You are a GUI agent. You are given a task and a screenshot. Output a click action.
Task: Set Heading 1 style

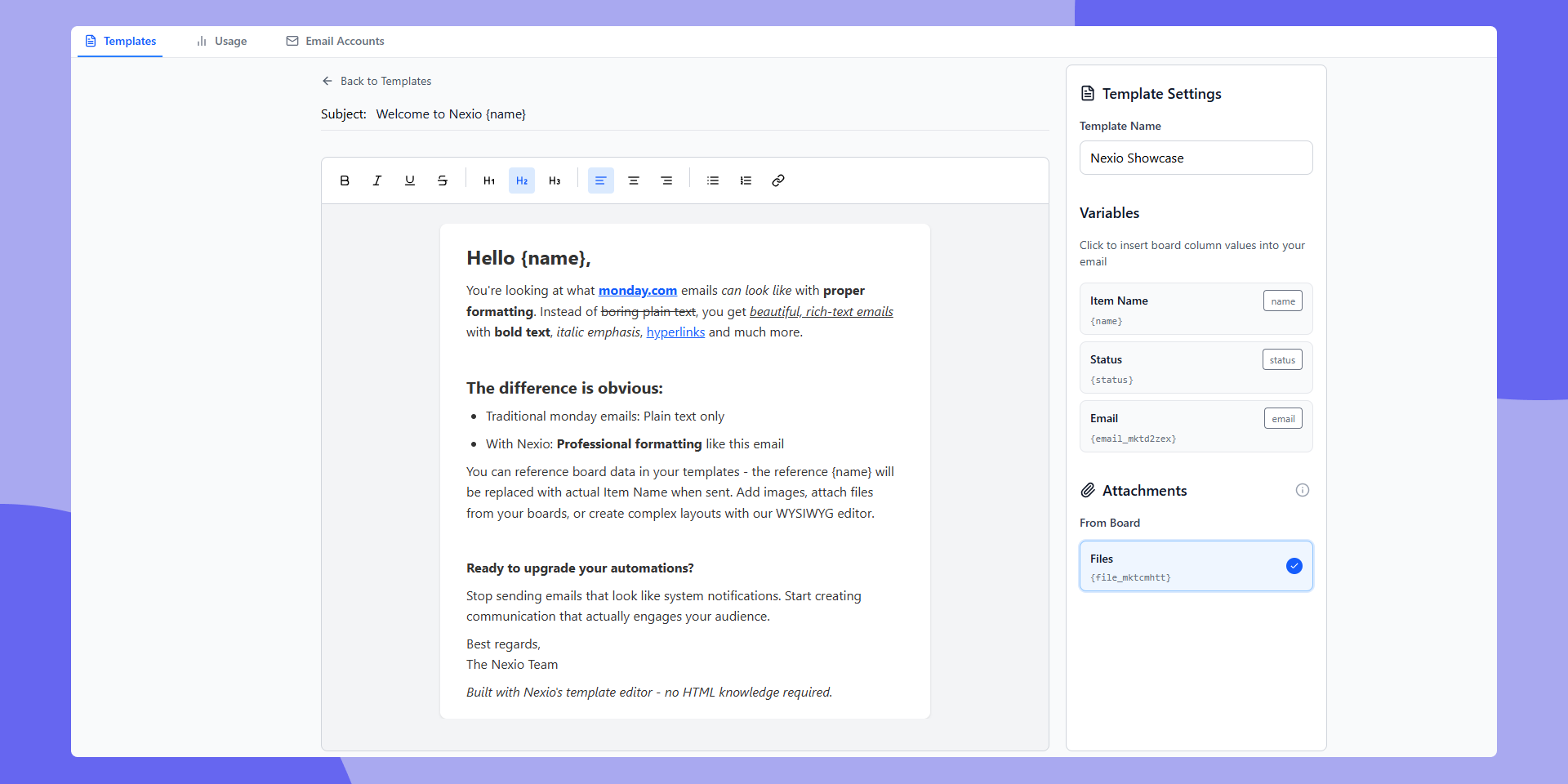(489, 180)
